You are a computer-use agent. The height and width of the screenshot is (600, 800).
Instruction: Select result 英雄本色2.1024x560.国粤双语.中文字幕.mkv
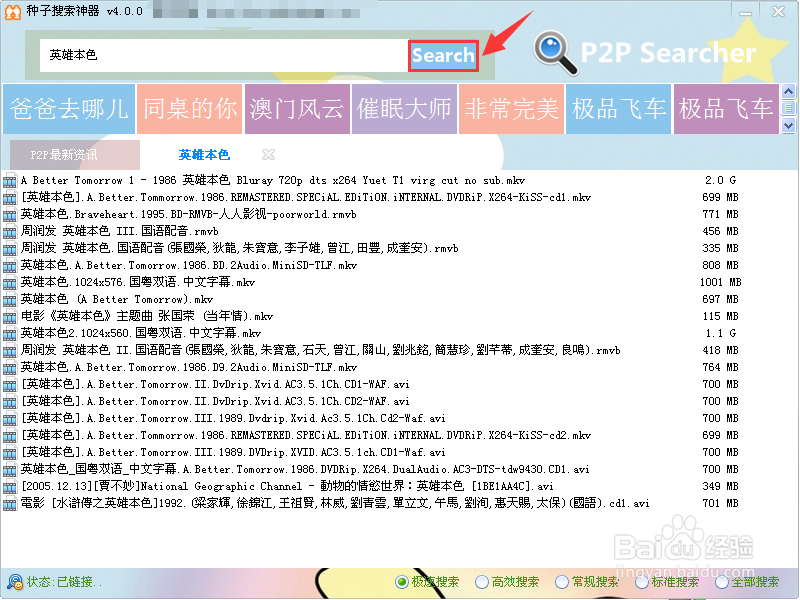pyautogui.click(x=141, y=333)
